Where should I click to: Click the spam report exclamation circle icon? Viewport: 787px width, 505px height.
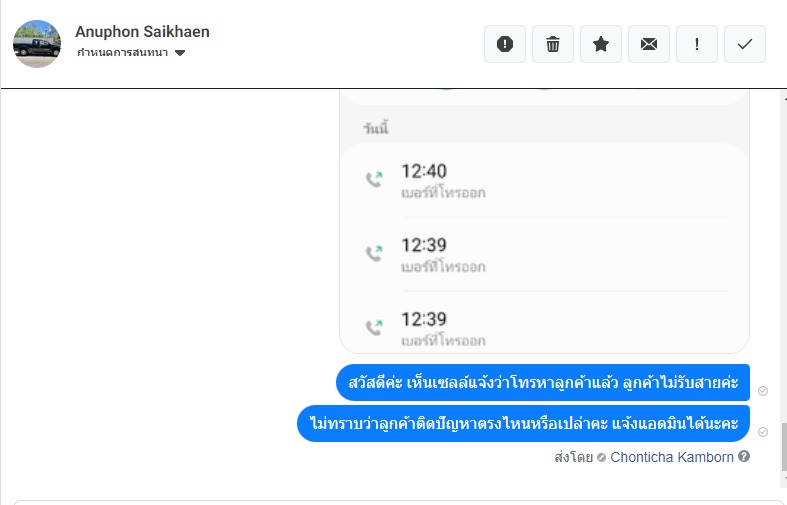pyautogui.click(x=504, y=44)
